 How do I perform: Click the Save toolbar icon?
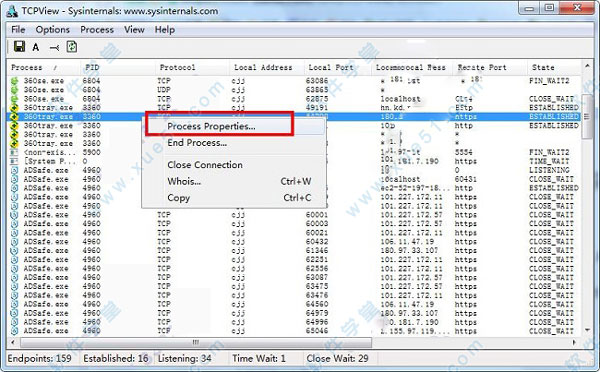pos(19,47)
